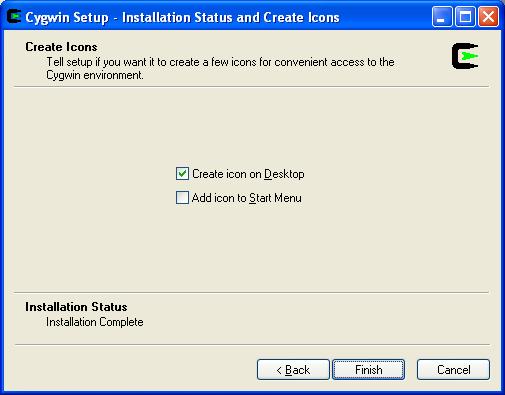Click the 'Cygwin environment.' description line
The width and height of the screenshot is (505, 395).
[x=95, y=75]
